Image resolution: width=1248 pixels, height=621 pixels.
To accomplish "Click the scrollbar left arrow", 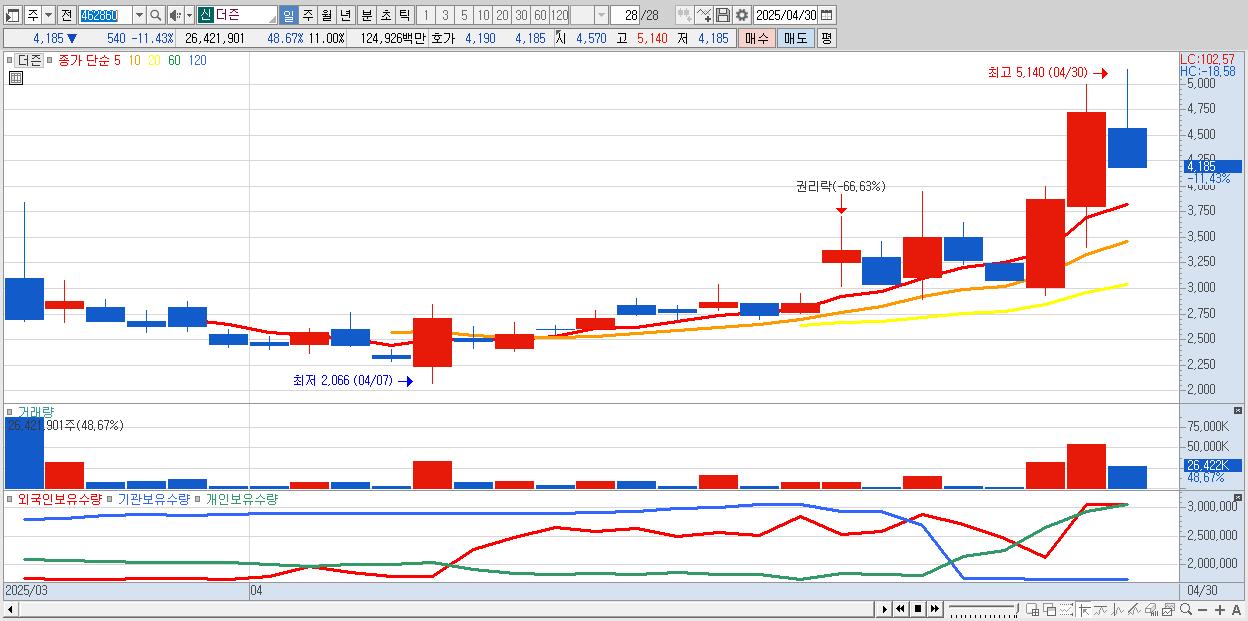I will (10, 609).
